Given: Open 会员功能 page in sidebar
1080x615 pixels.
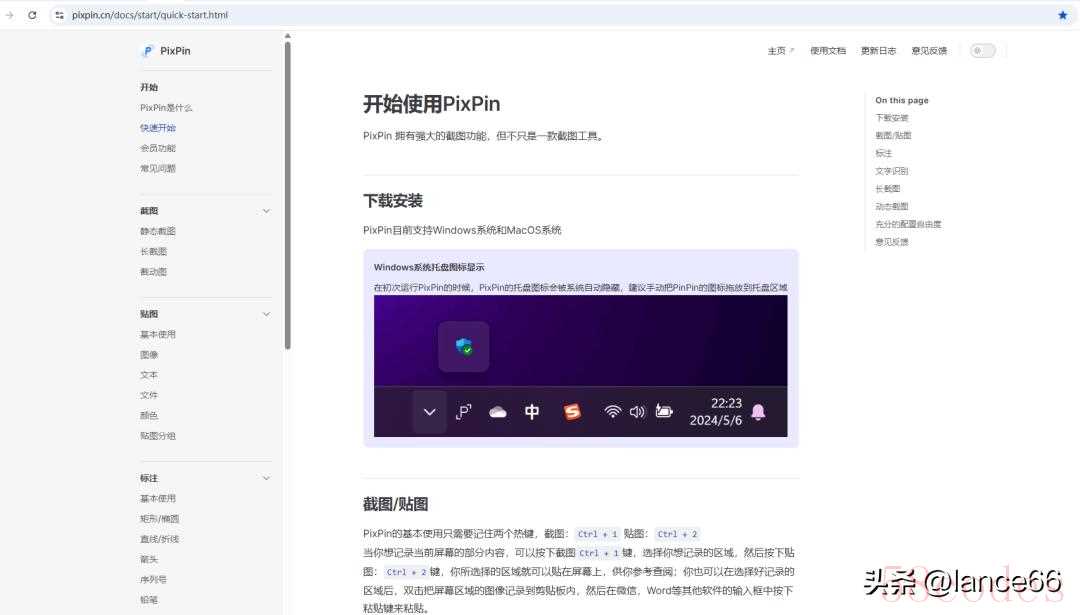Looking at the screenshot, I should pyautogui.click(x=158, y=148).
